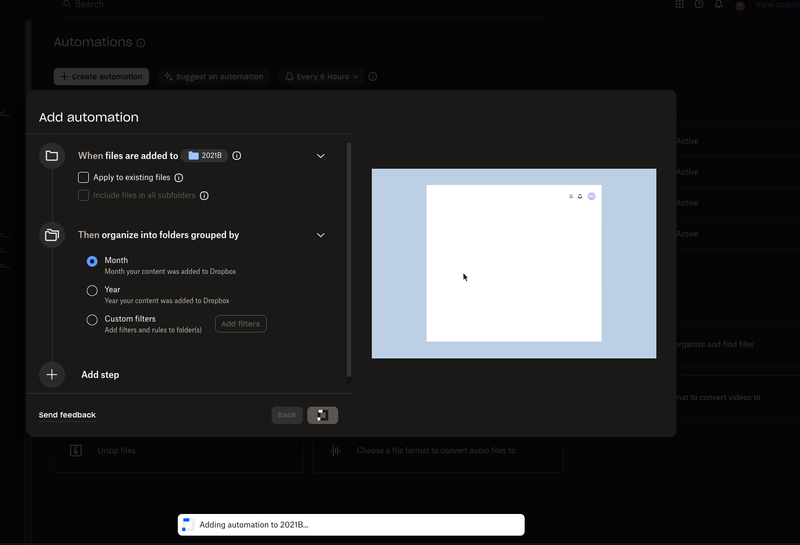This screenshot has width=800, height=545.
Task: Click Choose a file format to convert audio text
Action: coord(436,451)
